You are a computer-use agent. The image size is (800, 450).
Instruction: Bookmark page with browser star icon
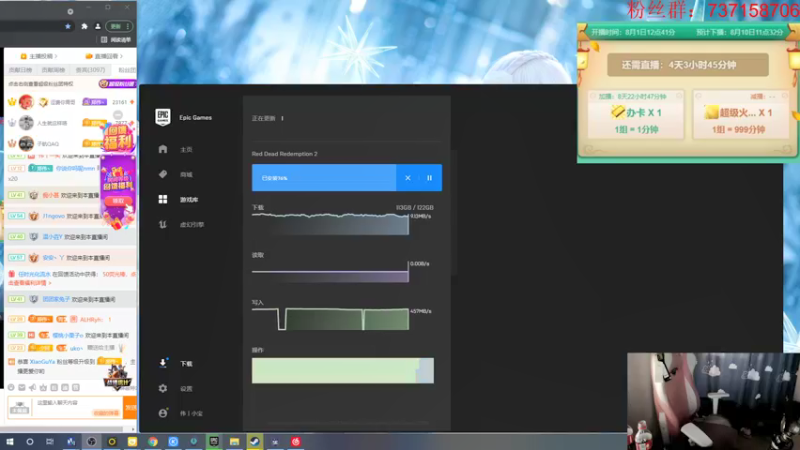tap(68, 26)
